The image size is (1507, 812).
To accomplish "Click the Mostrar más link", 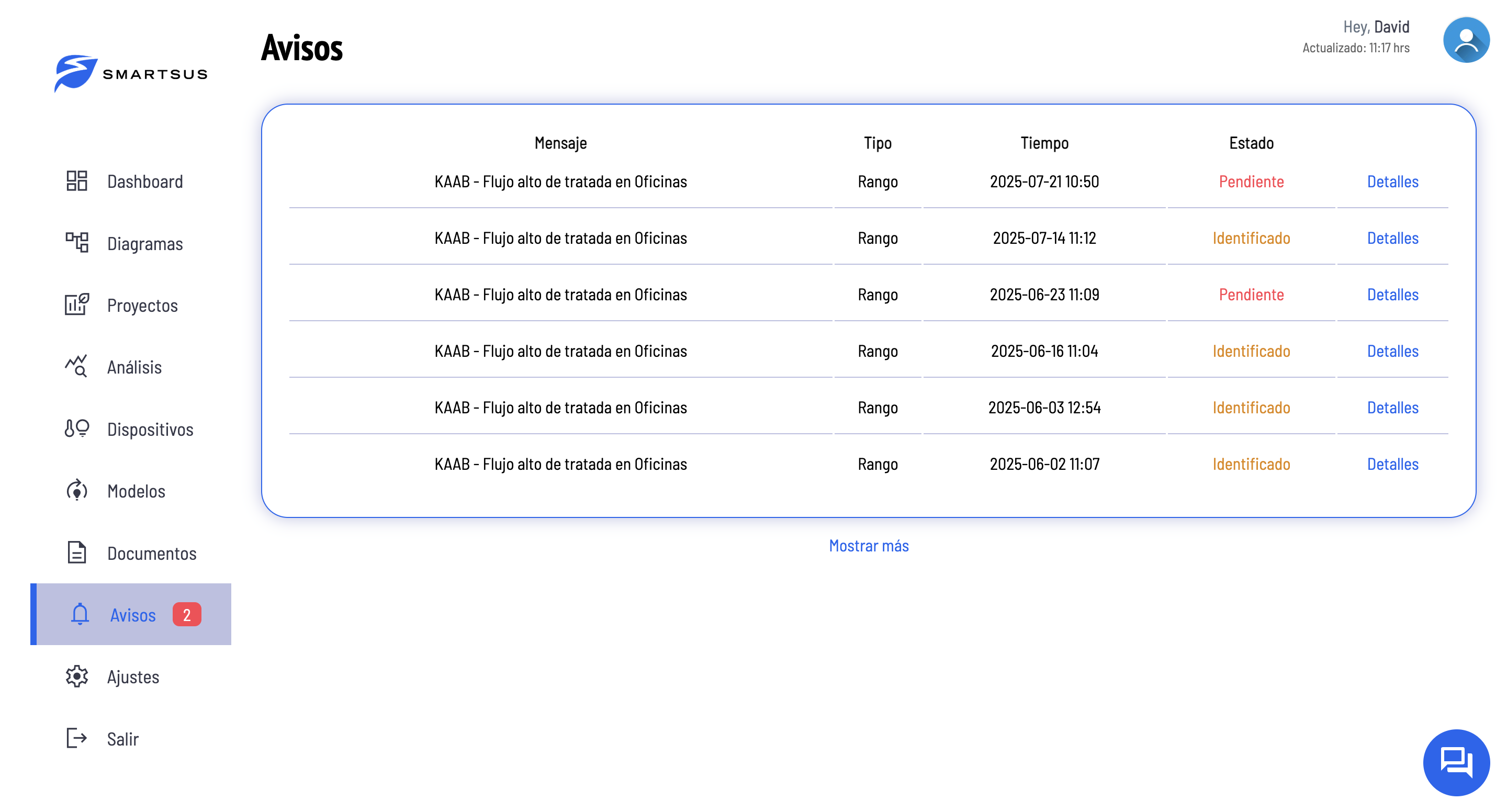I will (x=869, y=546).
